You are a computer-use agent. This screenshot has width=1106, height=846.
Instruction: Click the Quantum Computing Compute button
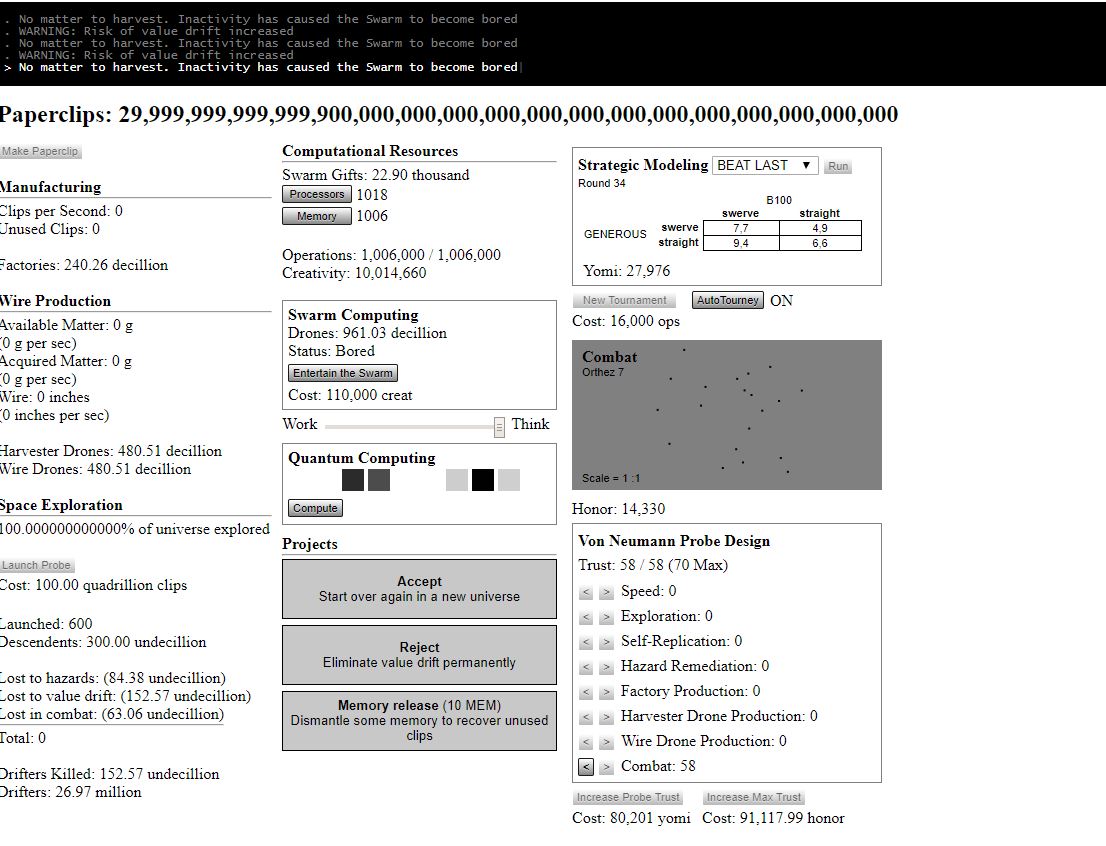(315, 508)
